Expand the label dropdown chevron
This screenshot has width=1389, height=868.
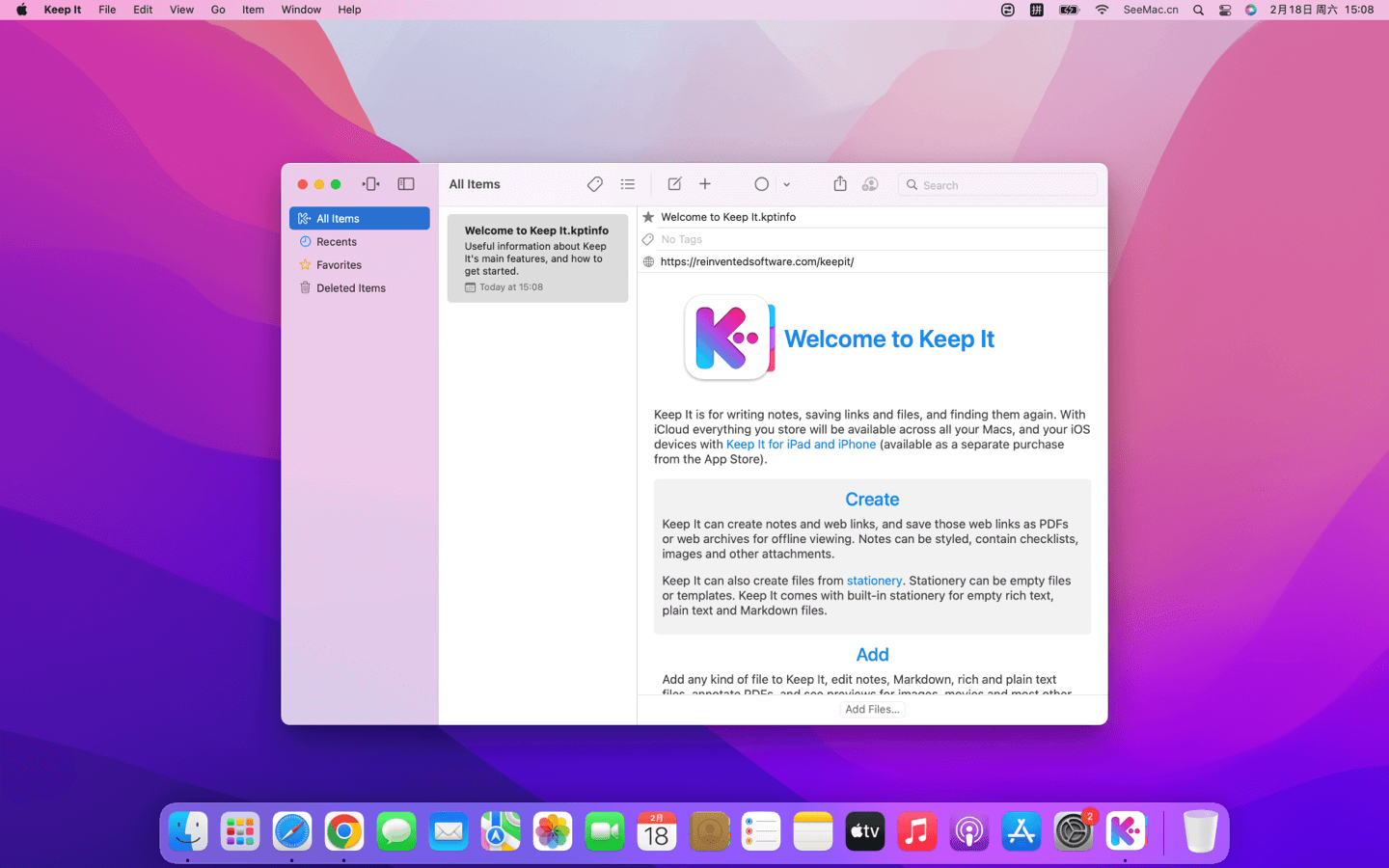point(787,184)
